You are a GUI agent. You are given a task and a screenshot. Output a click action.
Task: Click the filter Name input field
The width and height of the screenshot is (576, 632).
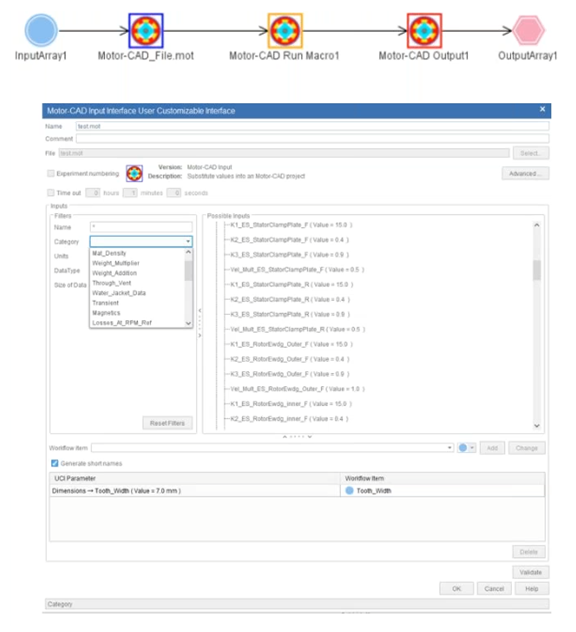click(141, 227)
